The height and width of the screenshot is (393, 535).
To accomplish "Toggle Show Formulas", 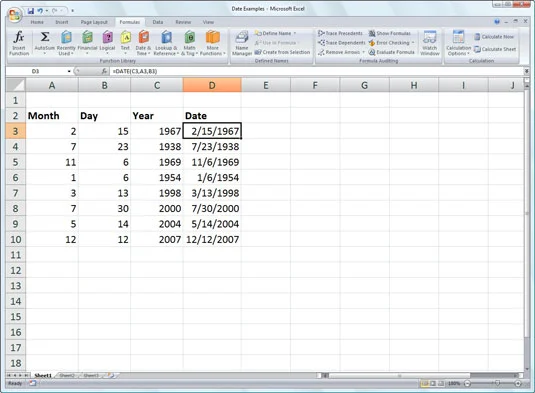I will click(390, 33).
